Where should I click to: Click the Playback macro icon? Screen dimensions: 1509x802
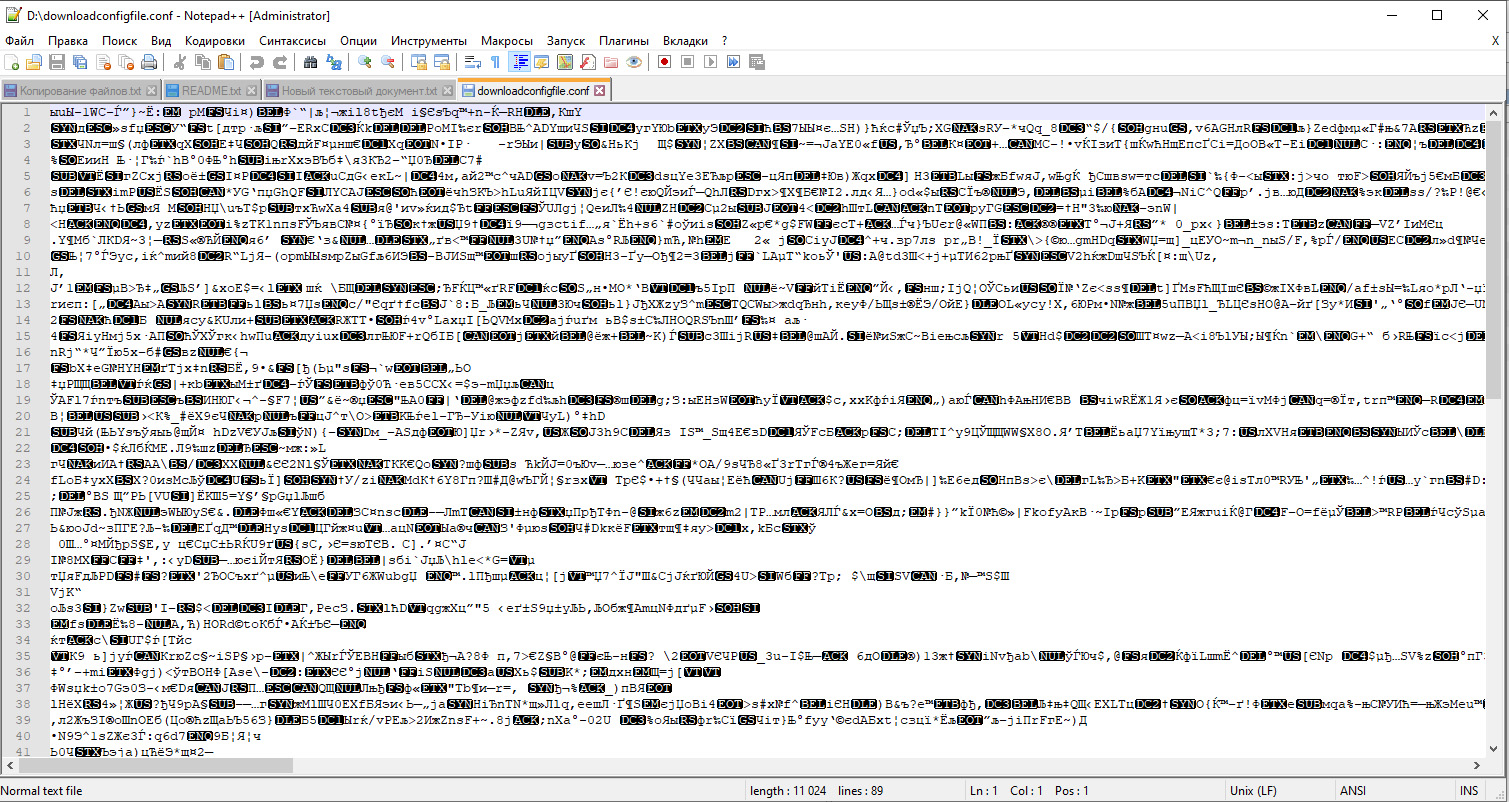coord(711,62)
